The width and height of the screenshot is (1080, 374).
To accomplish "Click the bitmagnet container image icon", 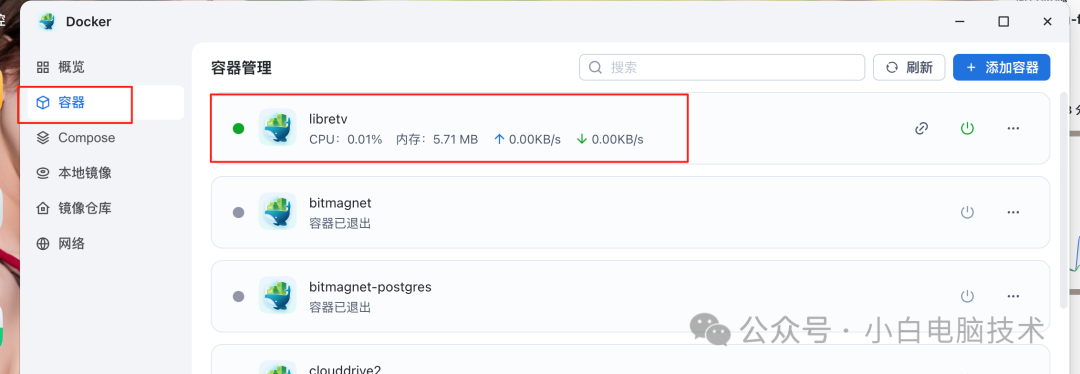I will point(278,211).
